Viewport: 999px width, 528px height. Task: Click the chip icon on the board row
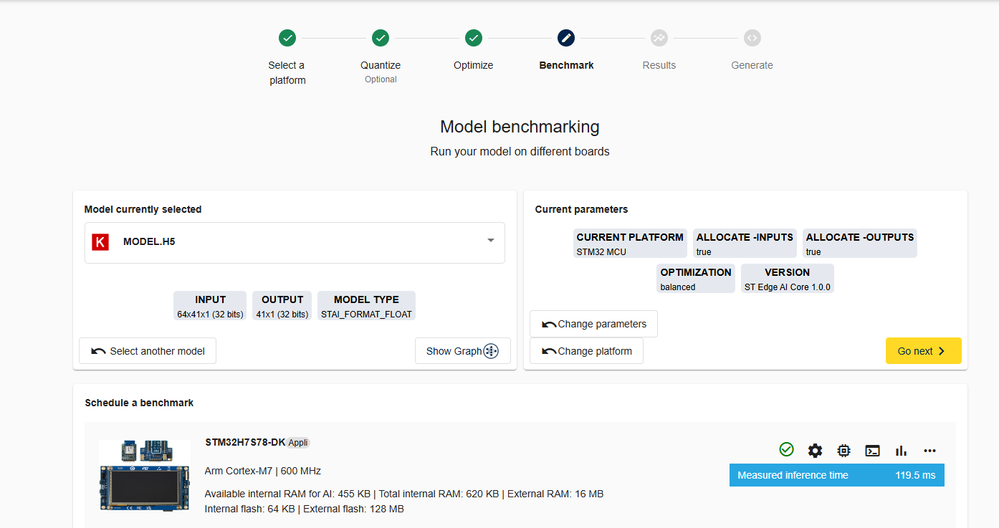pyautogui.click(x=844, y=450)
